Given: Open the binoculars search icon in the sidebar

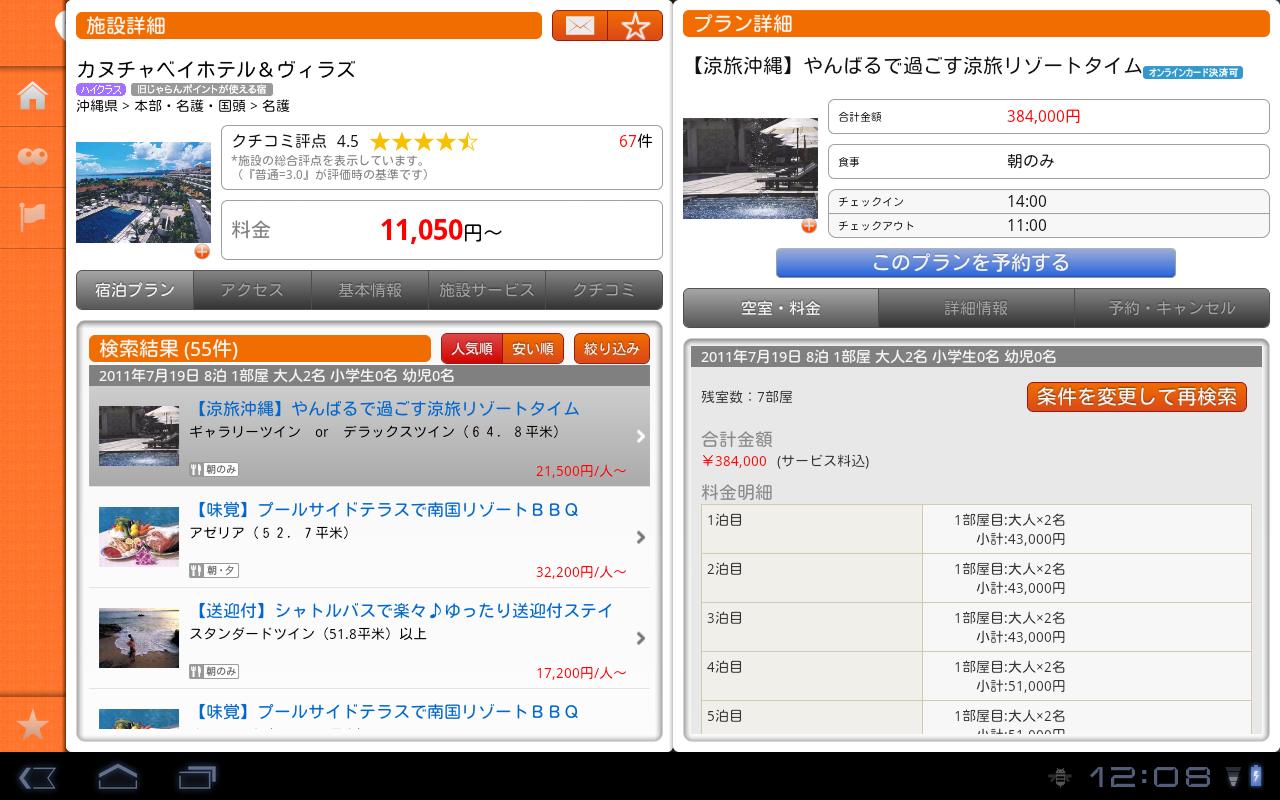Looking at the screenshot, I should pos(33,156).
